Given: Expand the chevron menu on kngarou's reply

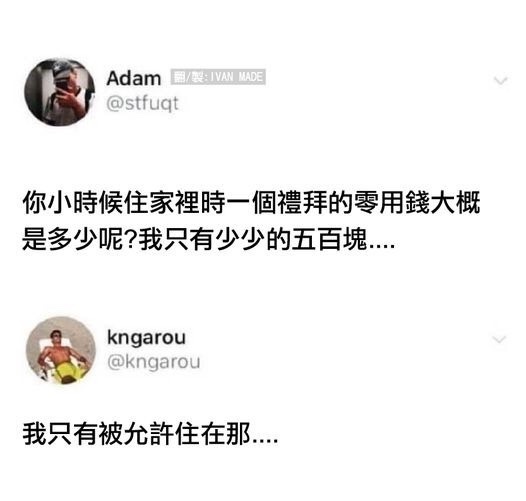Looking at the screenshot, I should coord(499,339).
